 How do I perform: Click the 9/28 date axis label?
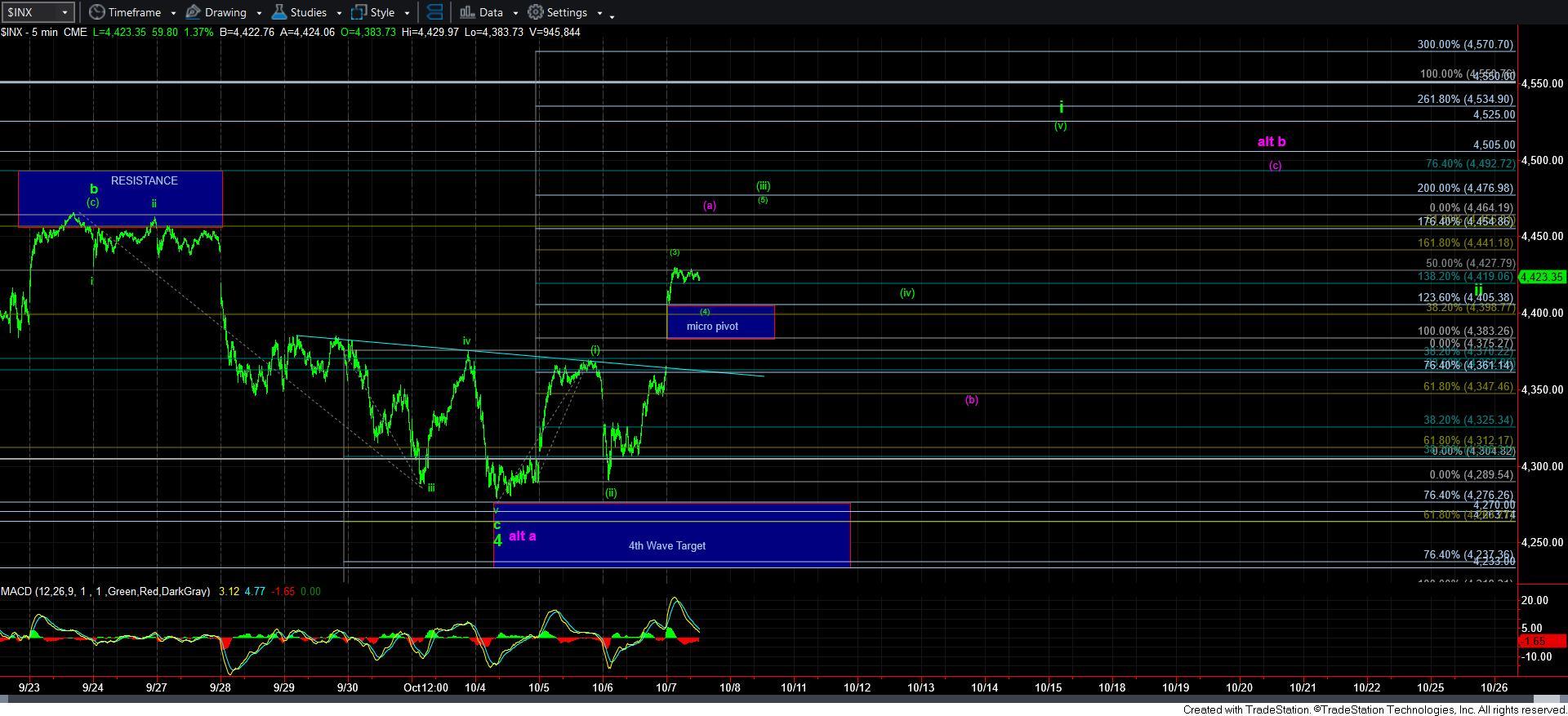point(220,687)
